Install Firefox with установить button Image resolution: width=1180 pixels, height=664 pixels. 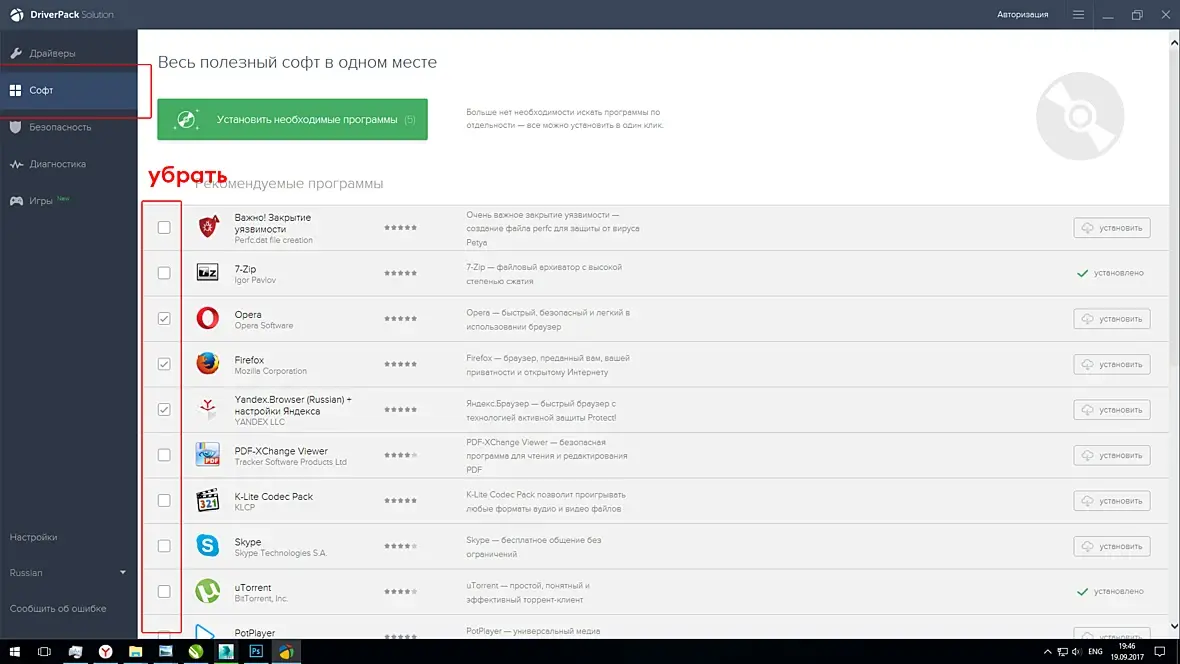tap(1112, 364)
